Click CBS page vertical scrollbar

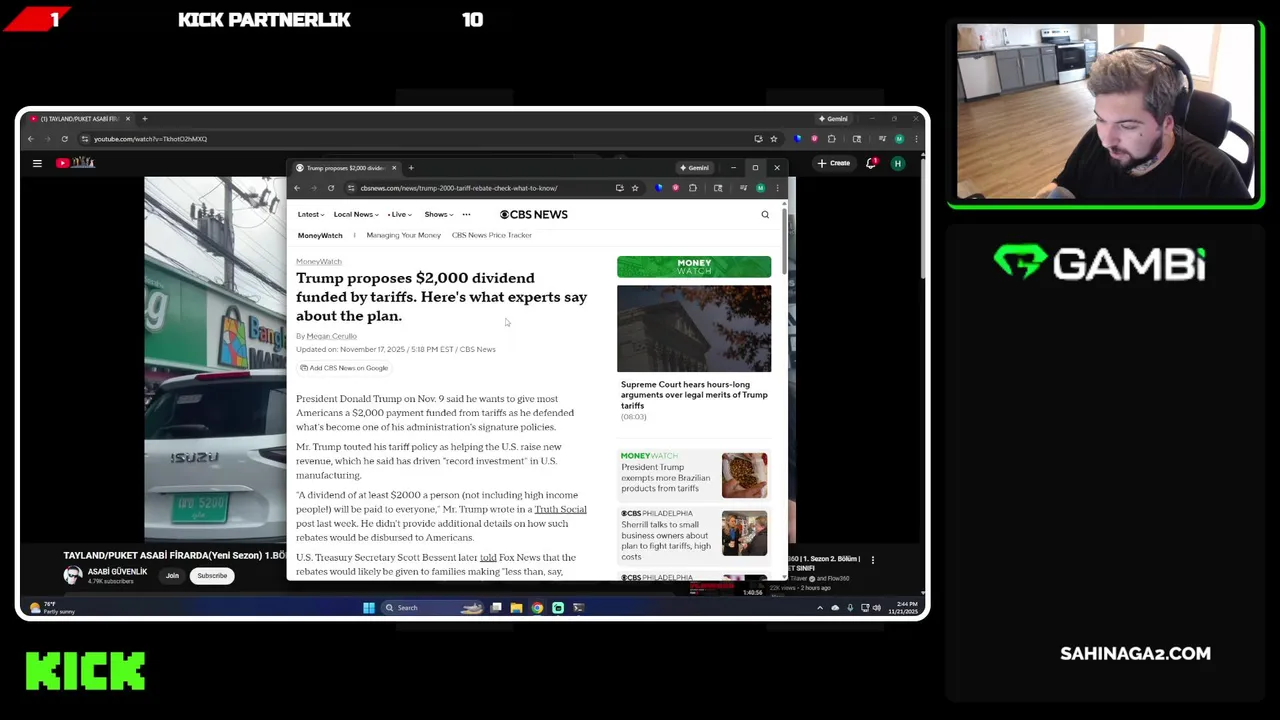click(x=784, y=240)
